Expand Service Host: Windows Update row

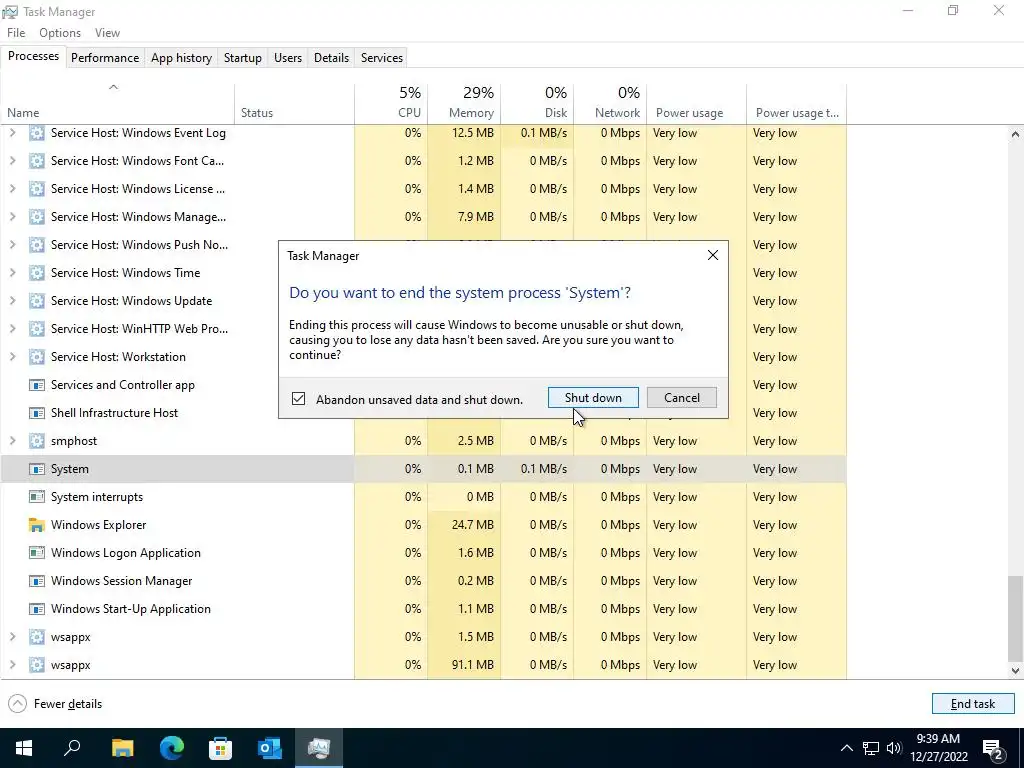[12, 301]
